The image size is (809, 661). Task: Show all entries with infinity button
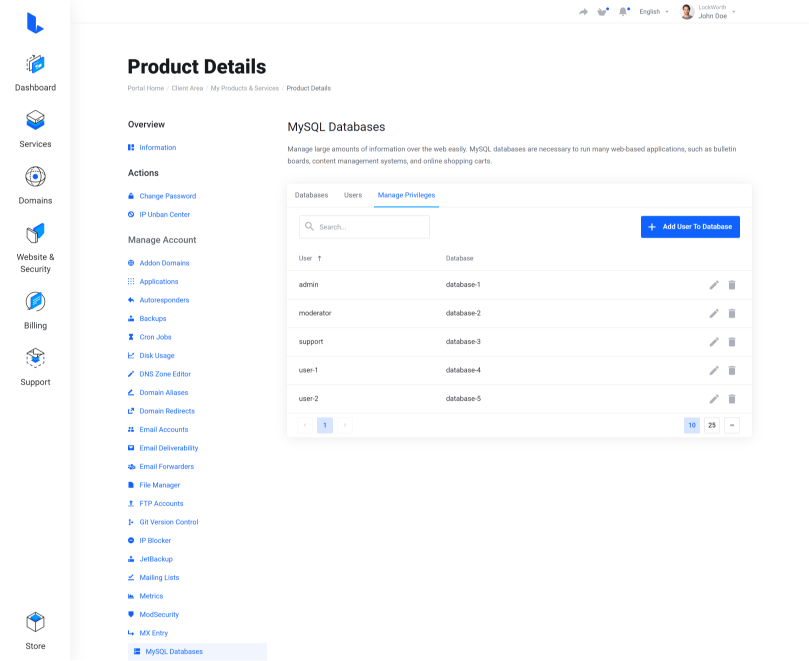coord(732,425)
